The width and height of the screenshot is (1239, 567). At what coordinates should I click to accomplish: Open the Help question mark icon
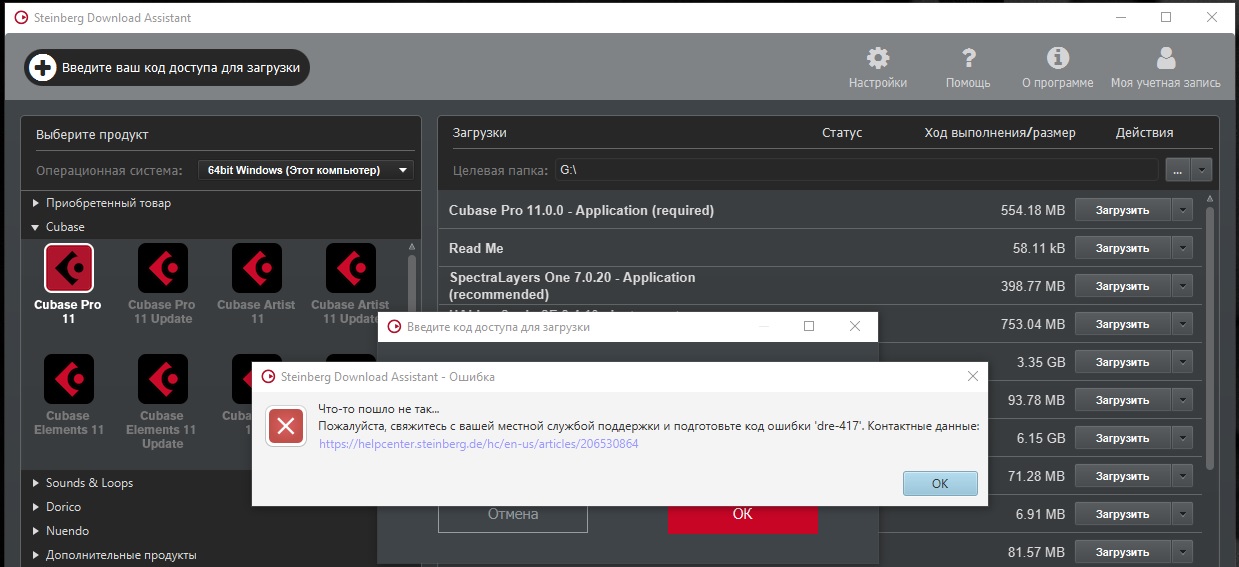point(967,58)
